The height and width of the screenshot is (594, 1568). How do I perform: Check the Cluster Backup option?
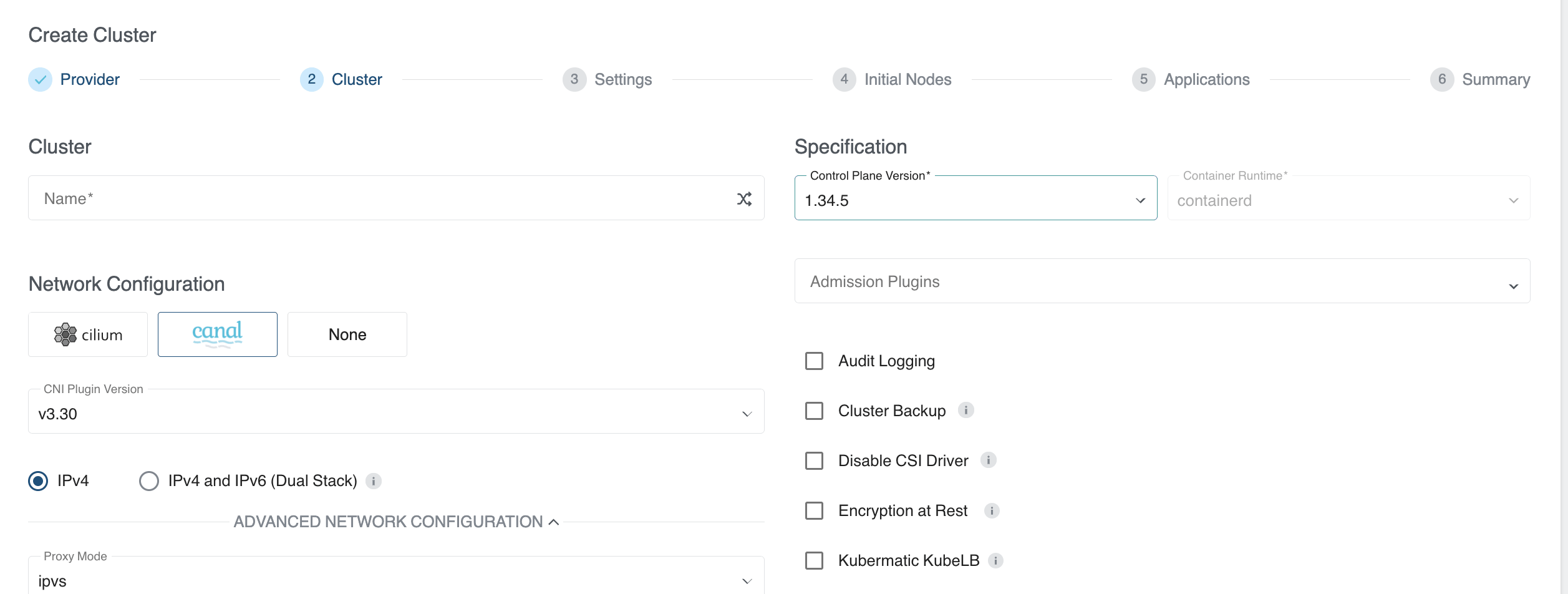(814, 411)
